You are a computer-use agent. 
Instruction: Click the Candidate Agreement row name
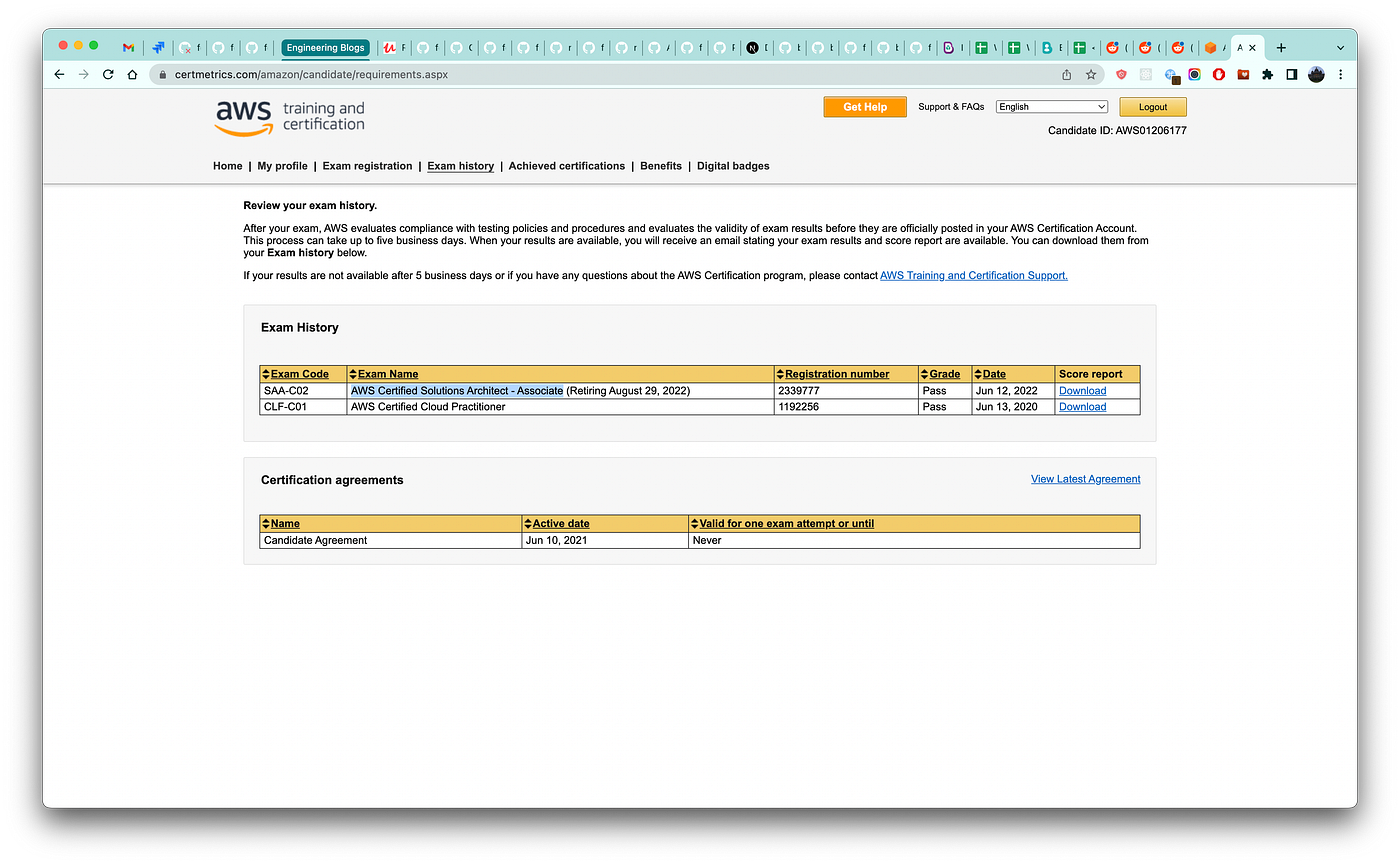[x=315, y=540]
